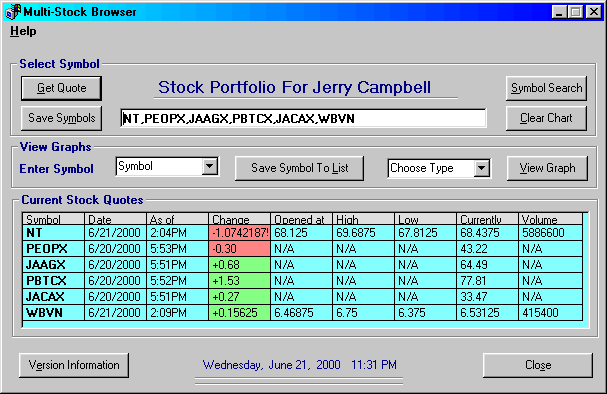Minimize the Multi-Stock Browser window
Viewport: 607px width, 394px height.
pos(559,12)
